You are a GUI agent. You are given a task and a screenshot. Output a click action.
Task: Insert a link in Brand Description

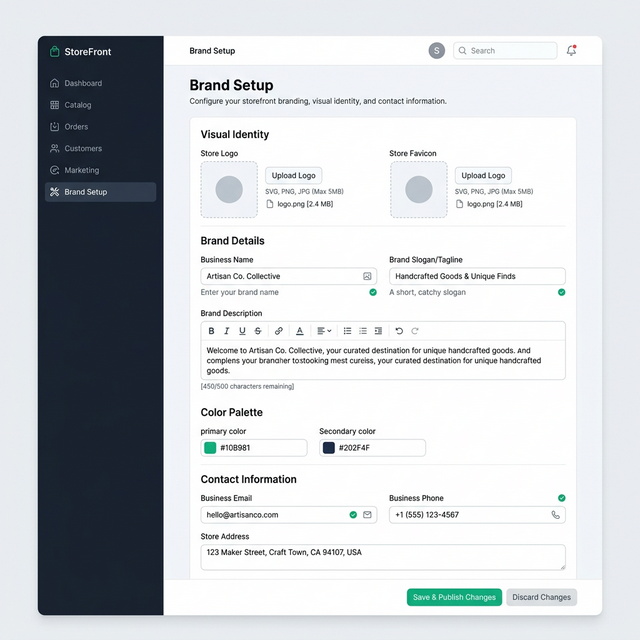pyautogui.click(x=279, y=331)
